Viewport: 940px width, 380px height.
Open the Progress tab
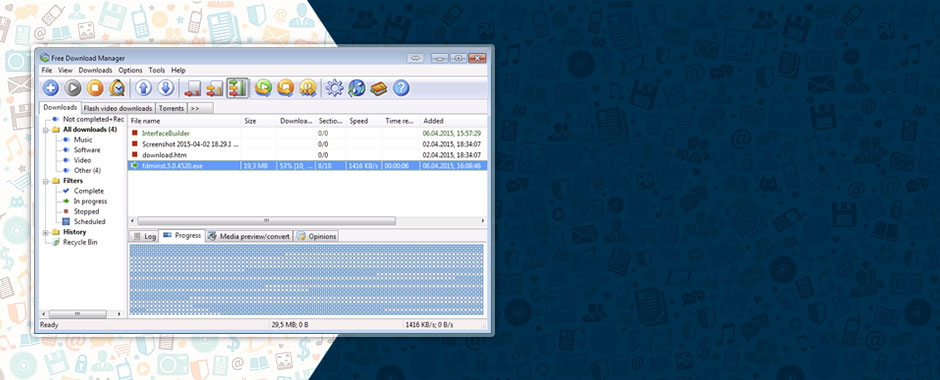pos(182,236)
